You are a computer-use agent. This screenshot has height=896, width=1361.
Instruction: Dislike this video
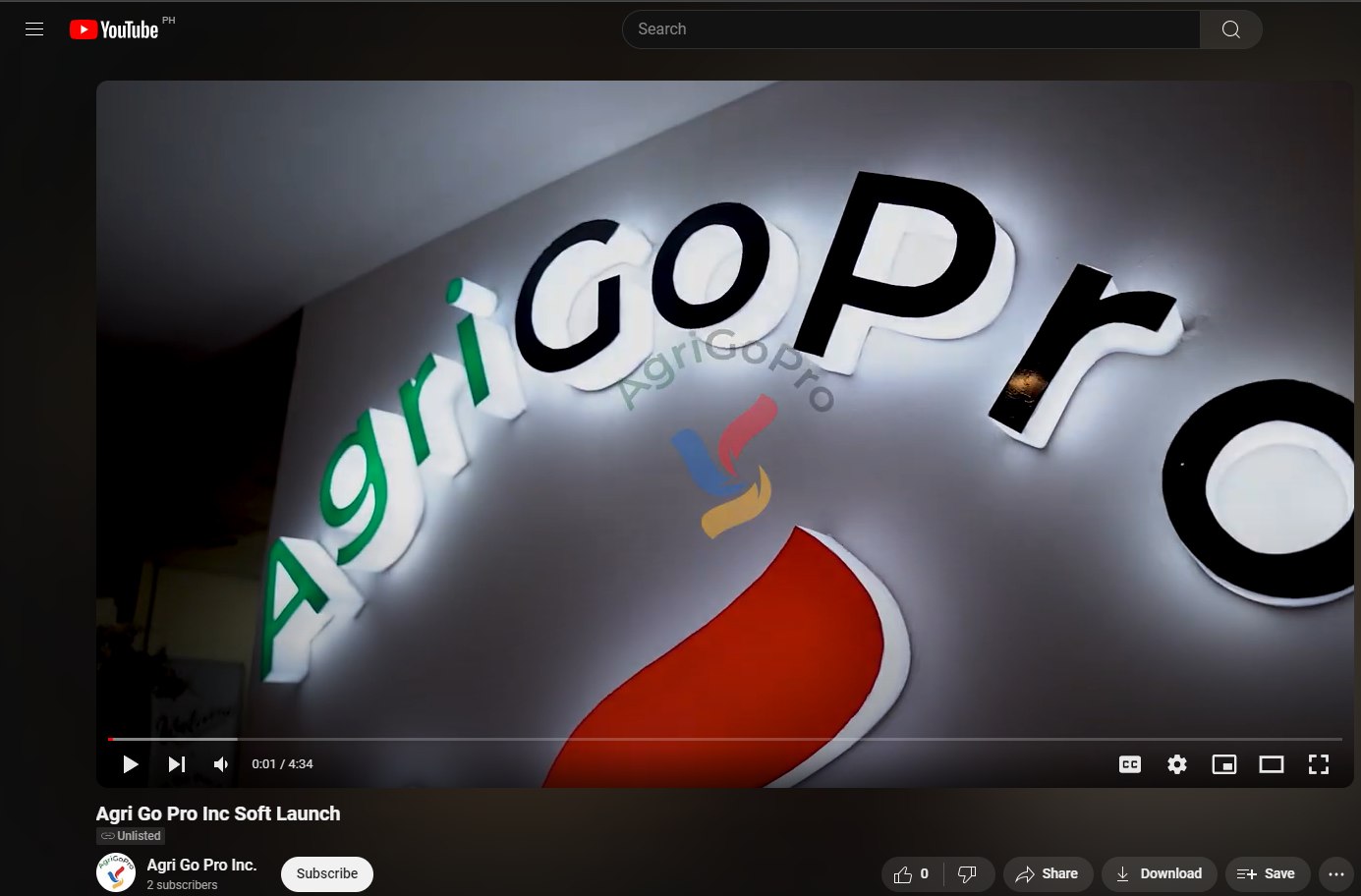click(968, 873)
